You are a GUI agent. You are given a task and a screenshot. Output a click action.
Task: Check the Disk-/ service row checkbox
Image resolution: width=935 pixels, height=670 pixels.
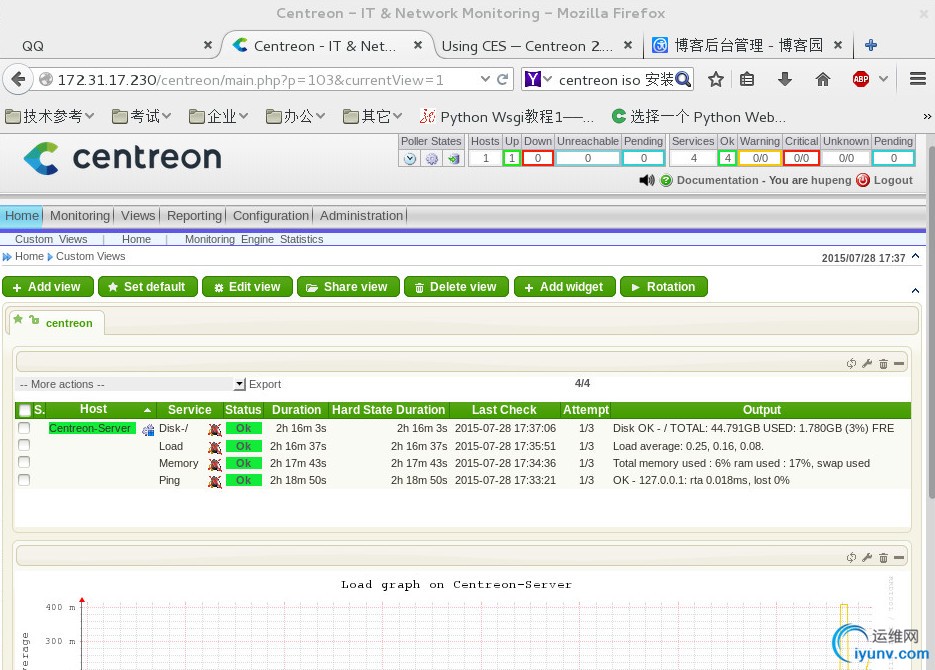(x=24, y=428)
